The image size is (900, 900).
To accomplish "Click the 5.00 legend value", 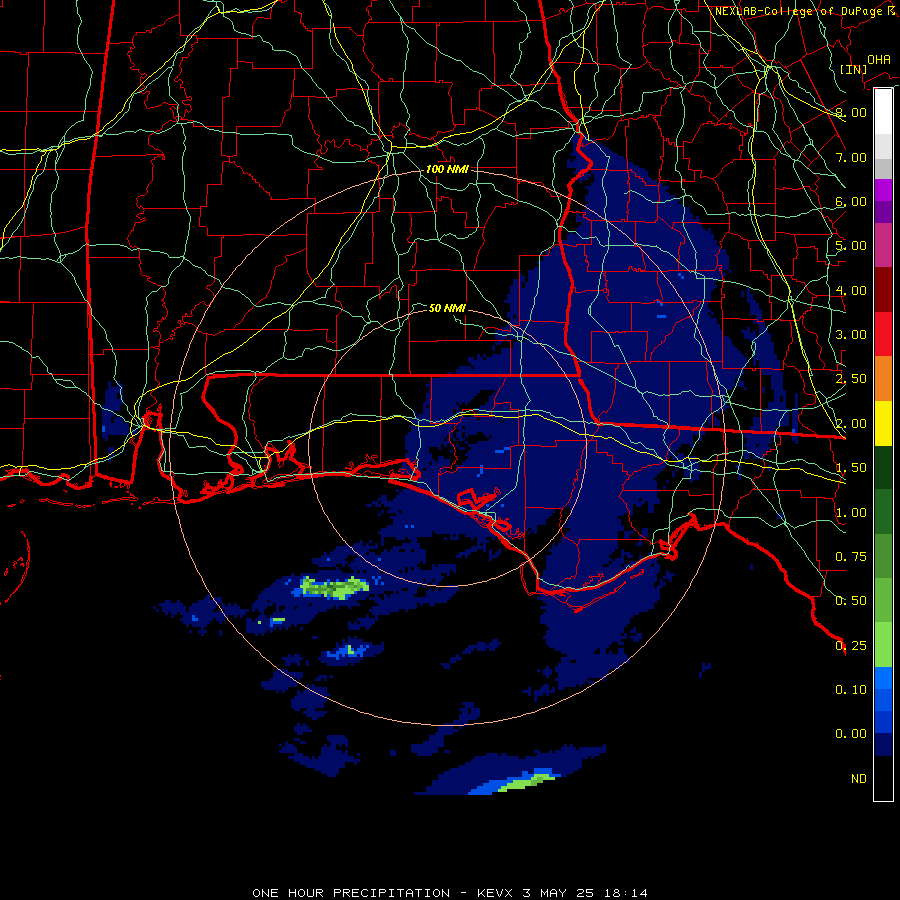I will (x=851, y=246).
